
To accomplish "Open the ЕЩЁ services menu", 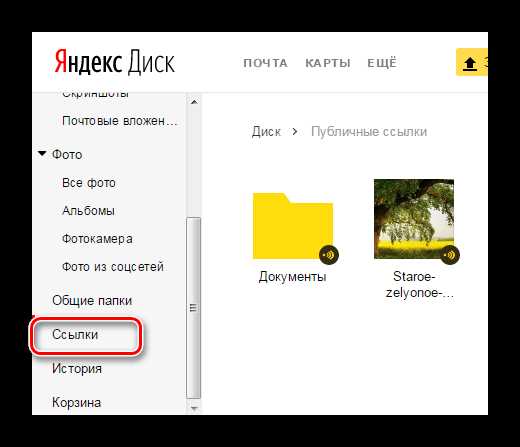I will (382, 63).
